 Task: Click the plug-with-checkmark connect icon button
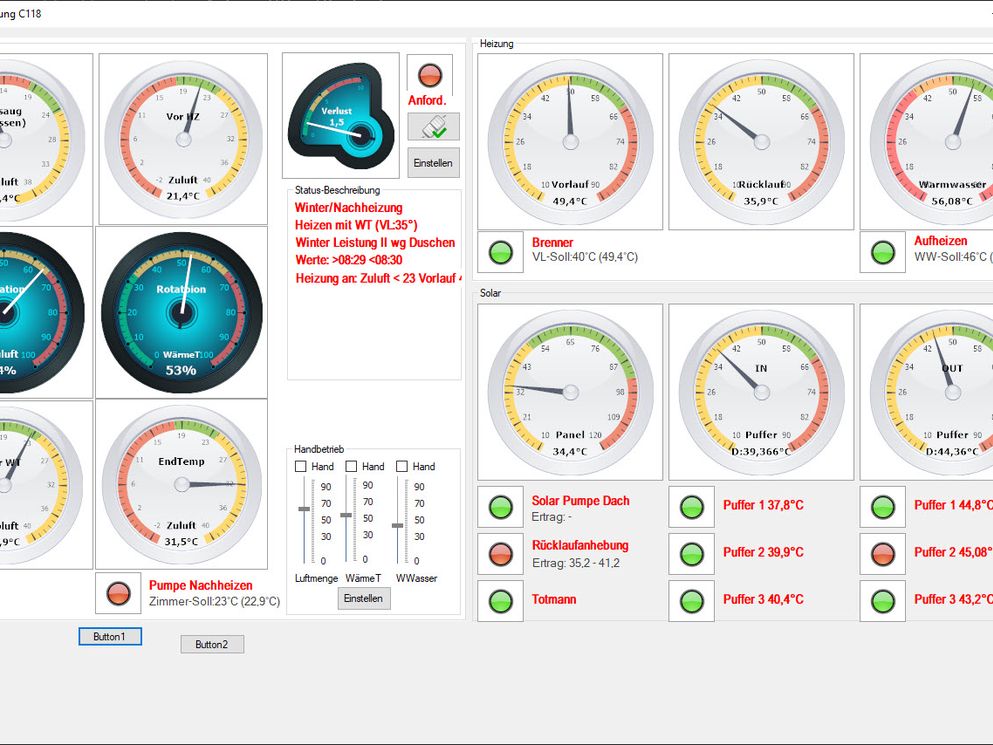[433, 127]
